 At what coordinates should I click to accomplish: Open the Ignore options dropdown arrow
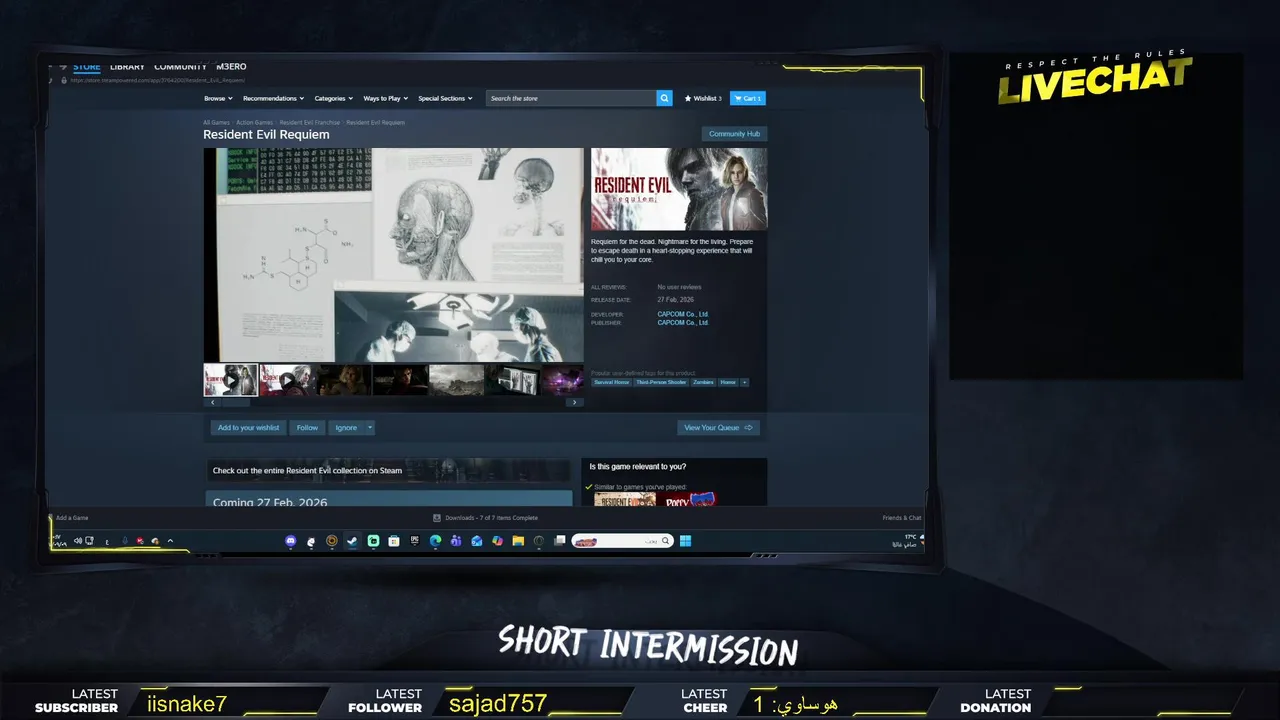pyautogui.click(x=370, y=428)
